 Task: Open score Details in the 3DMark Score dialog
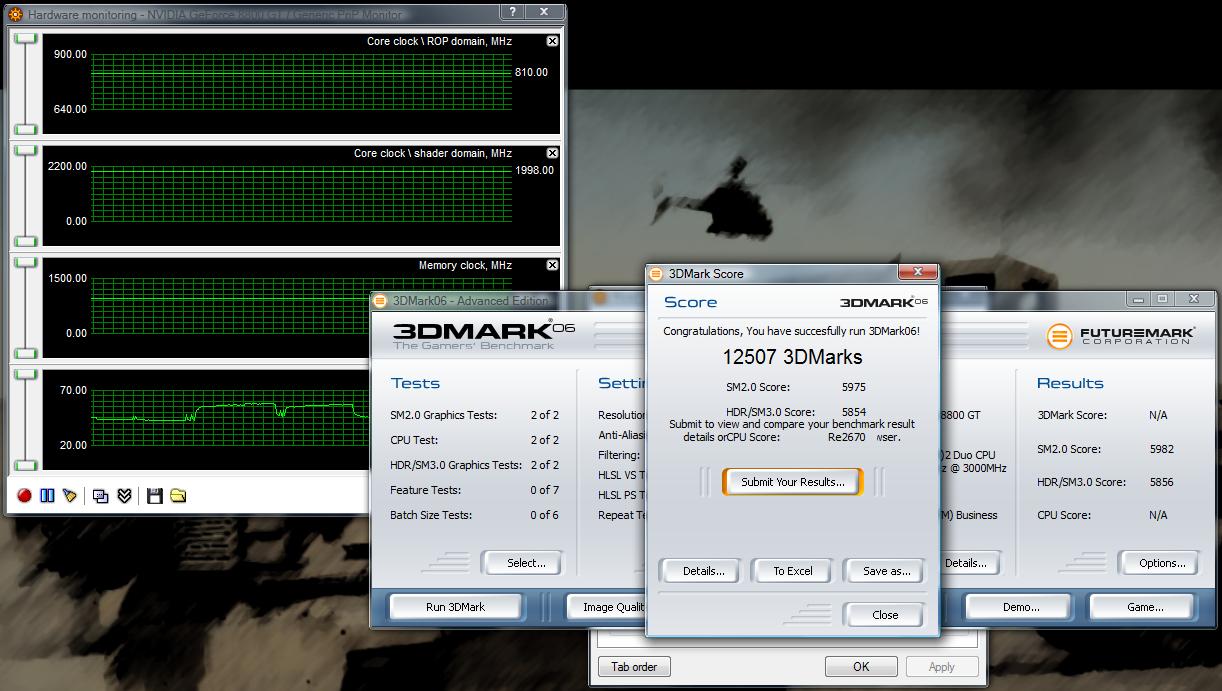[x=703, y=571]
